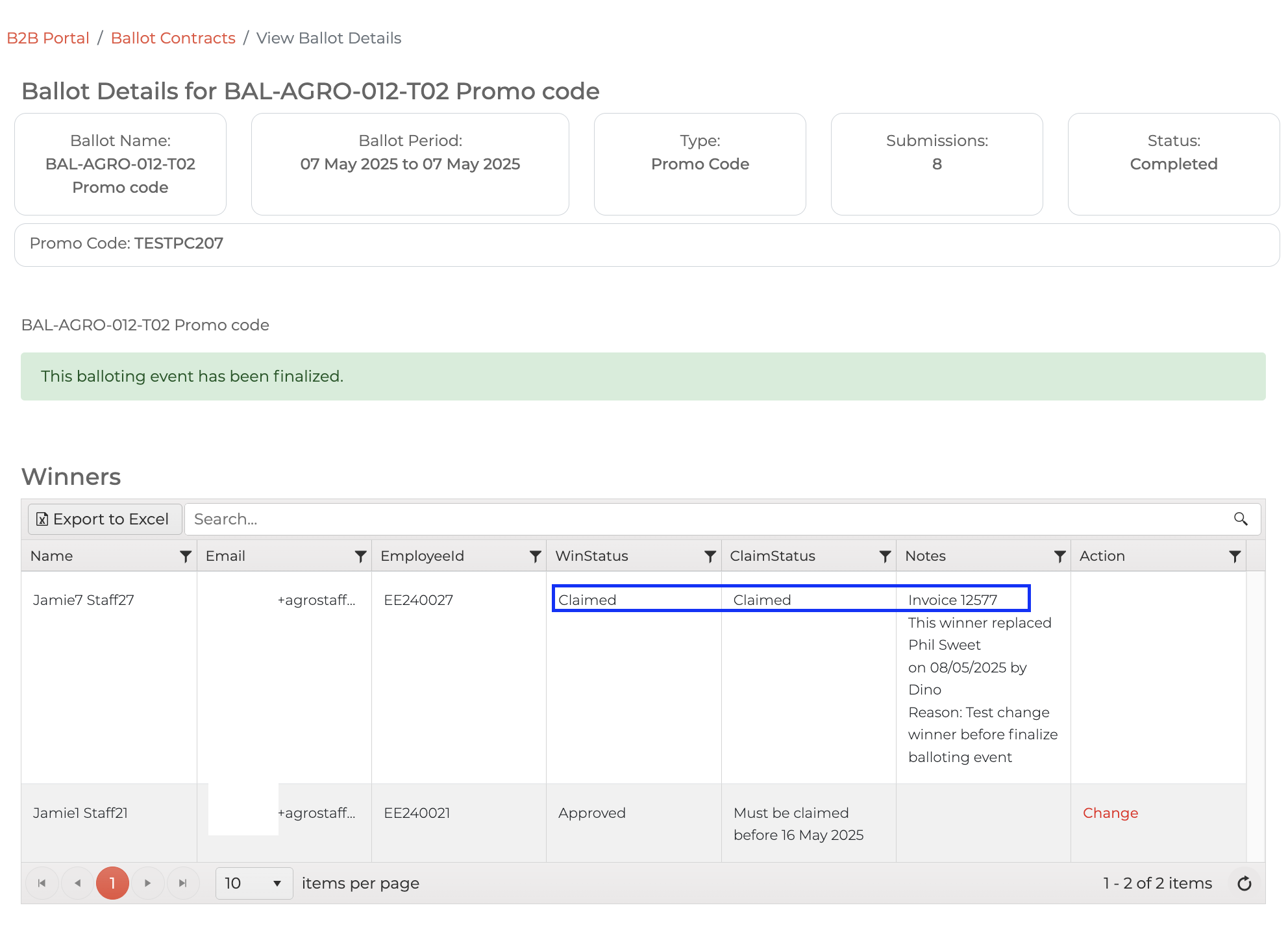This screenshot has height=936, width=1288.
Task: Open the Action column filter icon
Action: pyautogui.click(x=1235, y=556)
